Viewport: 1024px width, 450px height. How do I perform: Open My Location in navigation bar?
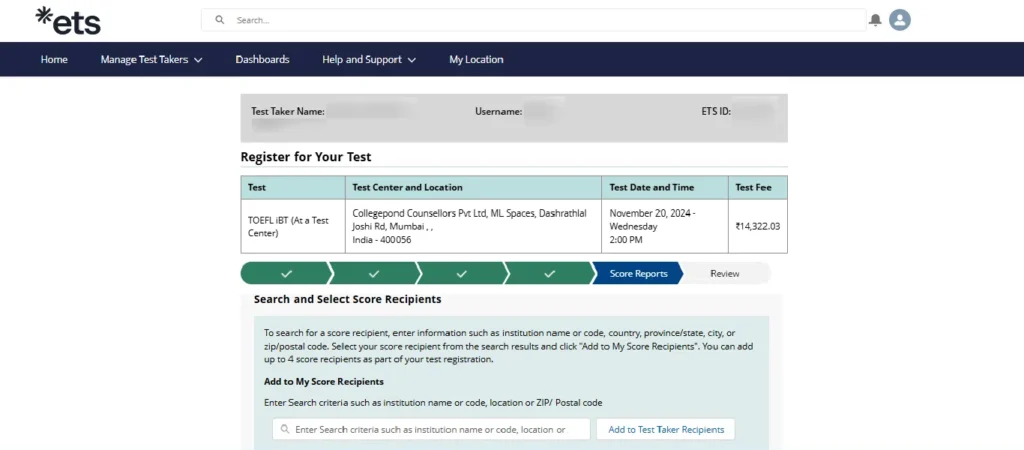tap(476, 59)
